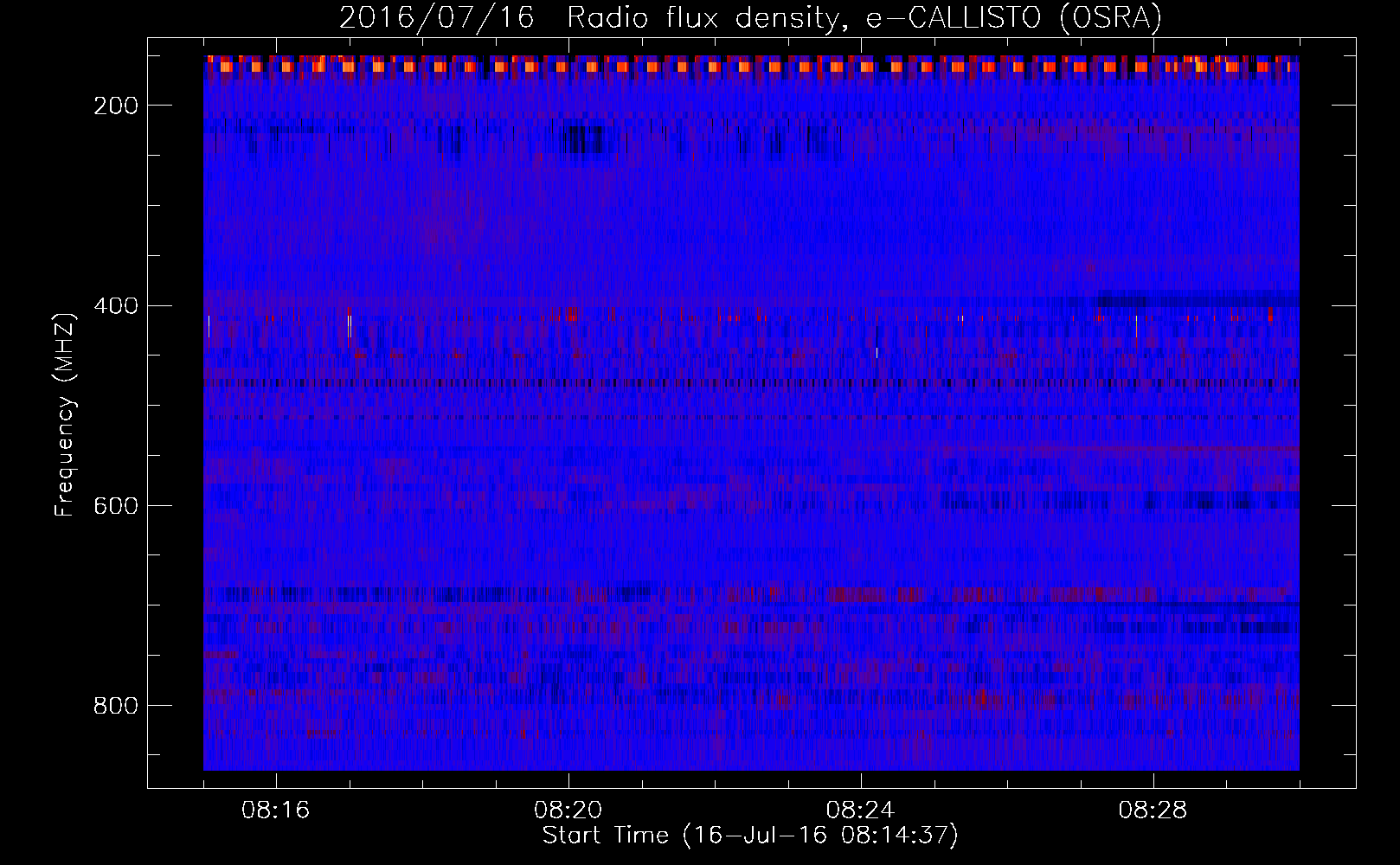Select the 400 frequency tick label
Screen dimensions: 1400x865
(116, 305)
